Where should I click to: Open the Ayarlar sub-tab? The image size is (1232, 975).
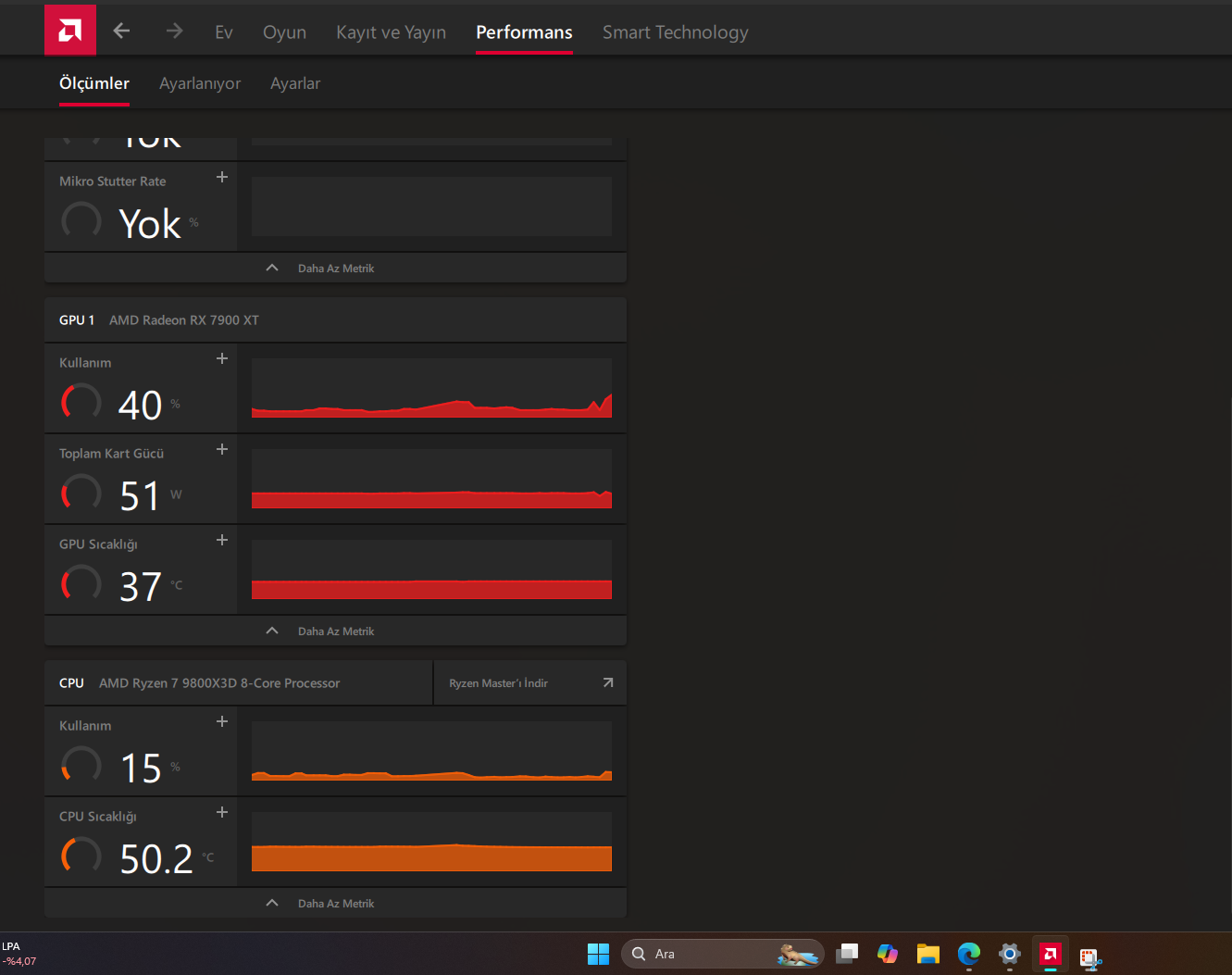click(x=295, y=83)
